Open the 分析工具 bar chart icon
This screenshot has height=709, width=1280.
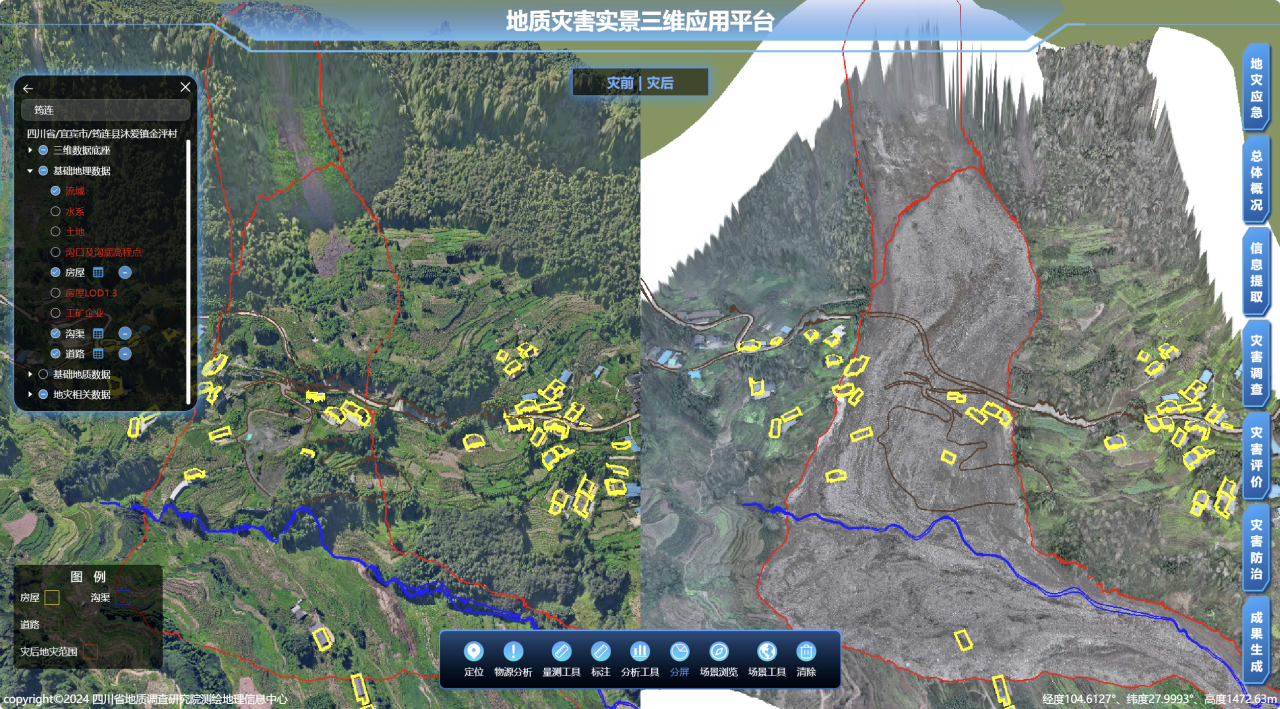click(640, 651)
